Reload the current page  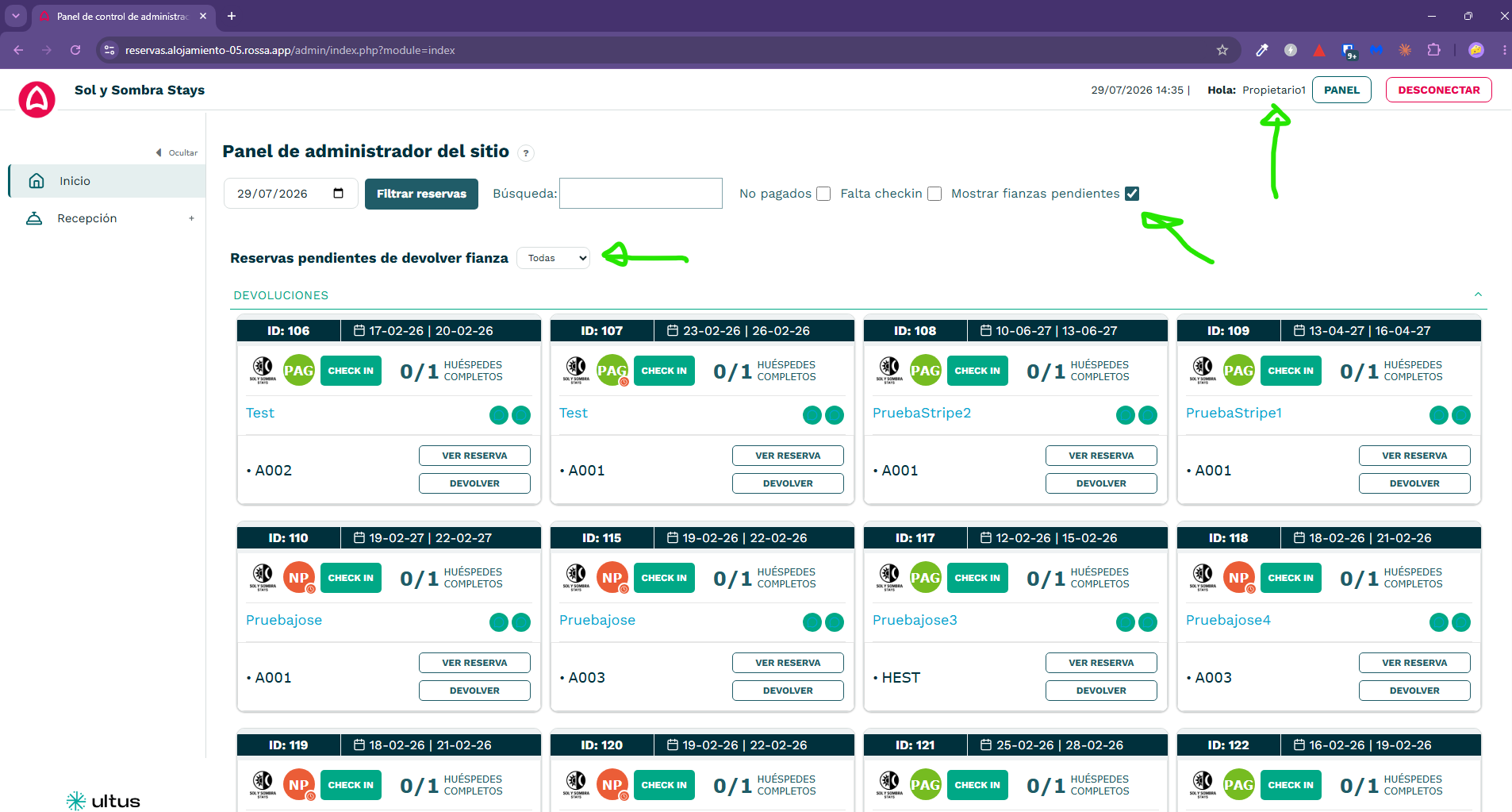(75, 50)
